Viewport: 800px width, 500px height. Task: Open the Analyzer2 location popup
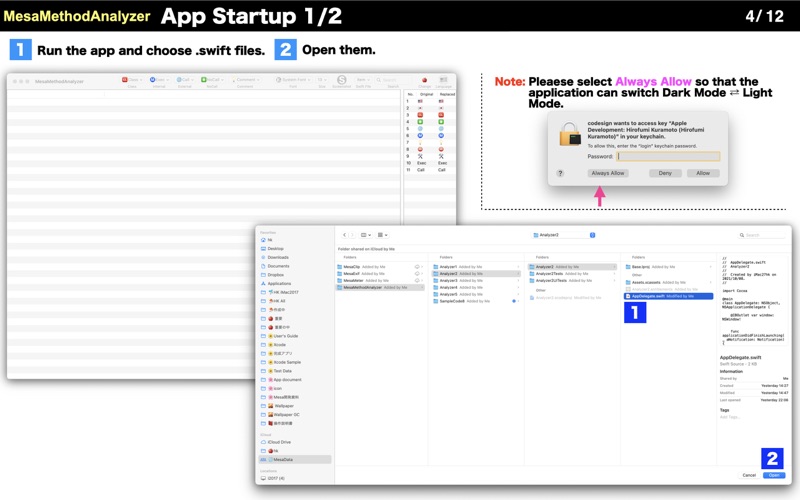coord(564,235)
